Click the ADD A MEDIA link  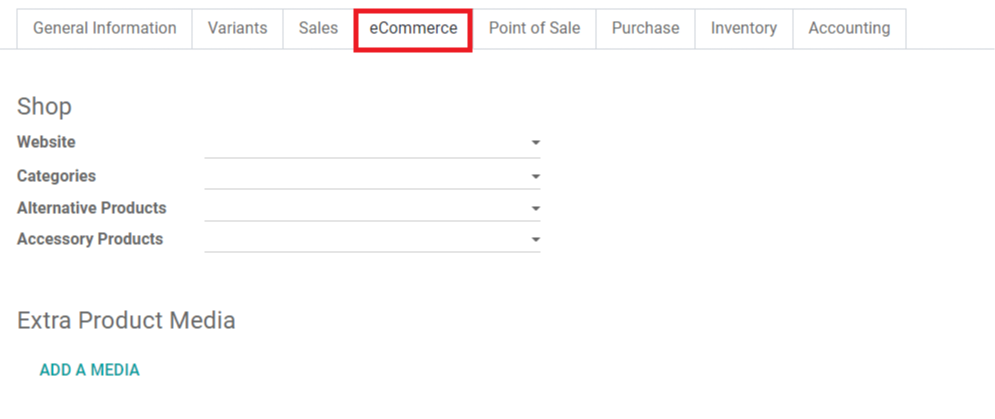[x=89, y=370]
